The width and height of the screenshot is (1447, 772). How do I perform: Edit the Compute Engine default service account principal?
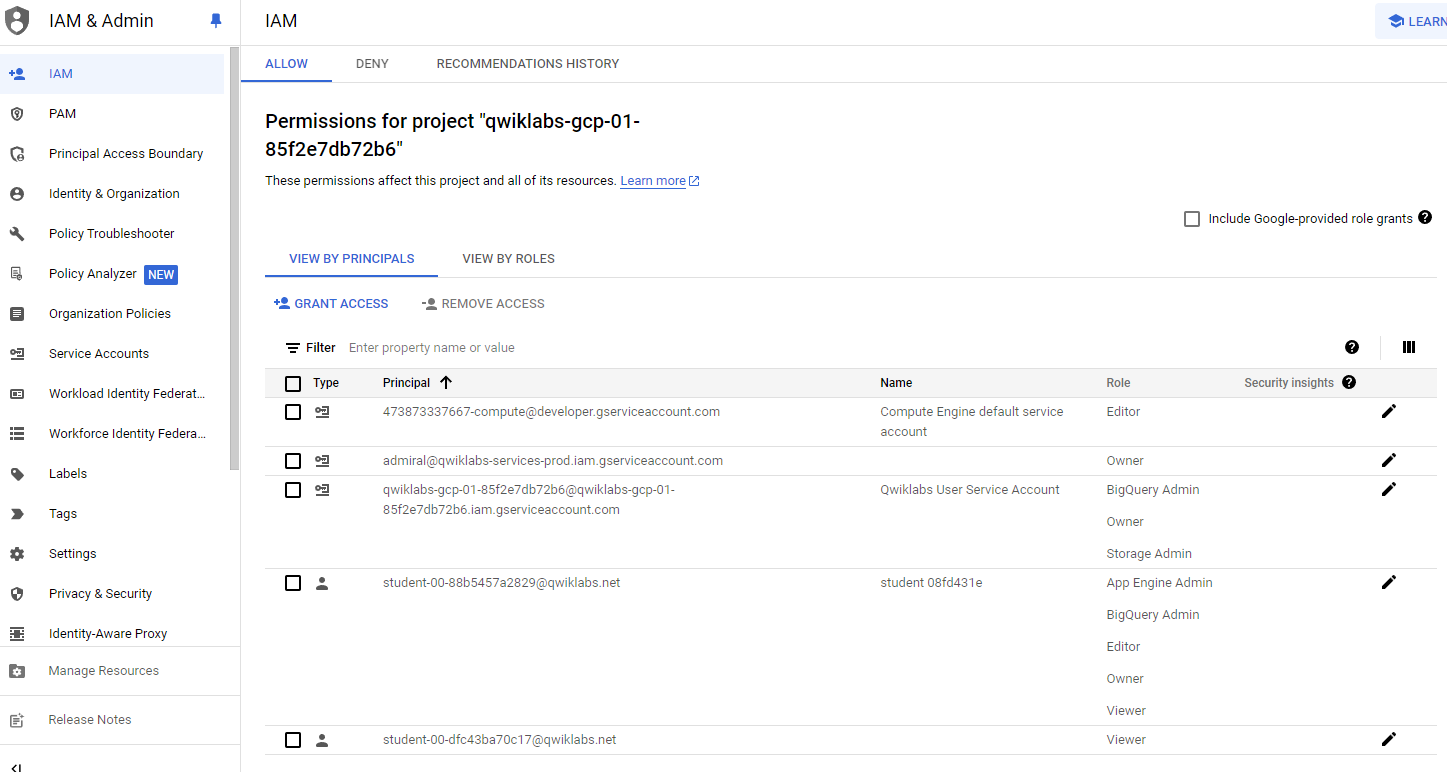pyautogui.click(x=1388, y=412)
